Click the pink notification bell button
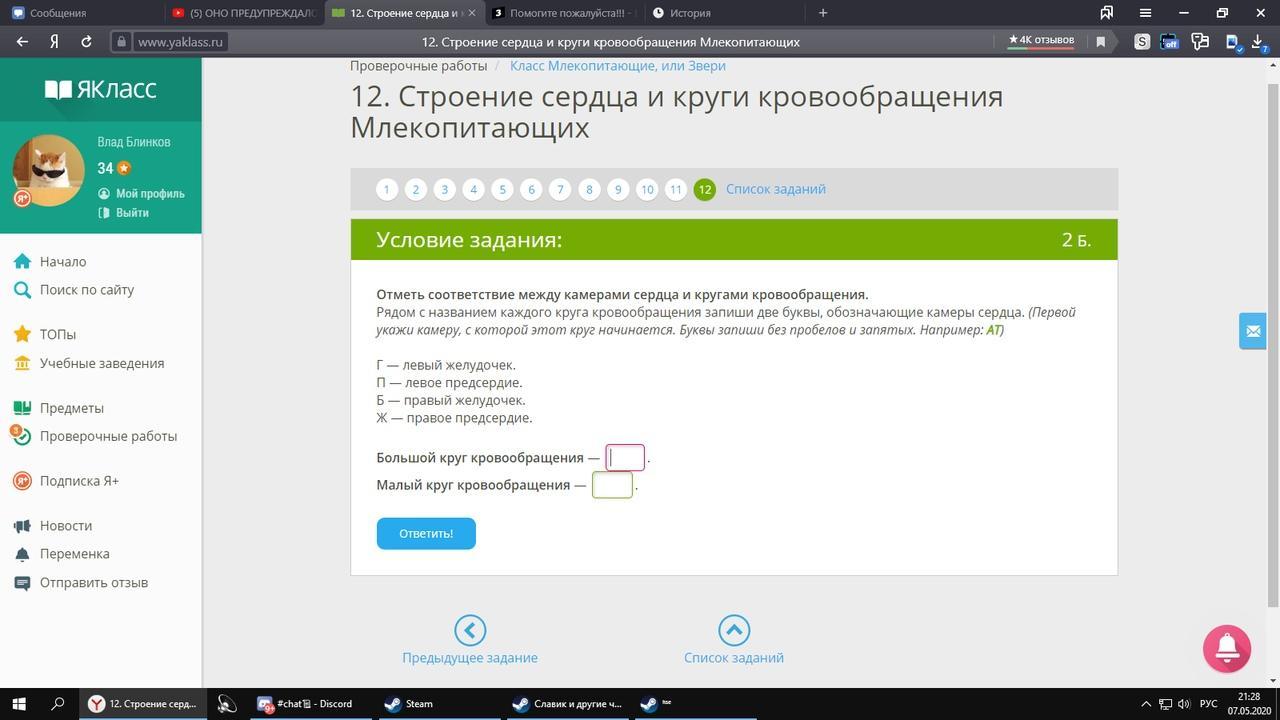The width and height of the screenshot is (1280, 720). [x=1227, y=648]
